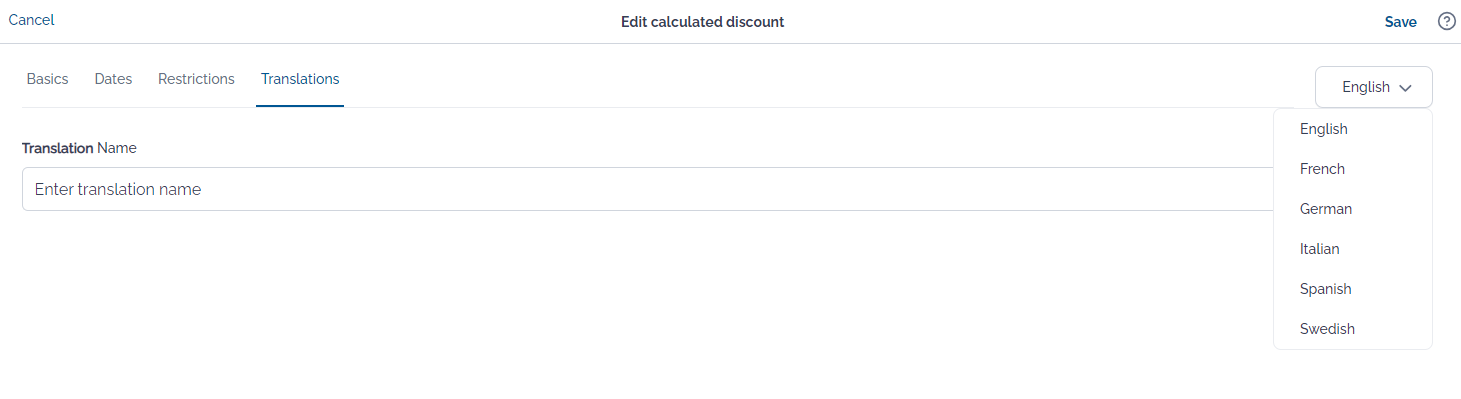Open the help question mark icon
The height and width of the screenshot is (399, 1461).
[x=1446, y=21]
